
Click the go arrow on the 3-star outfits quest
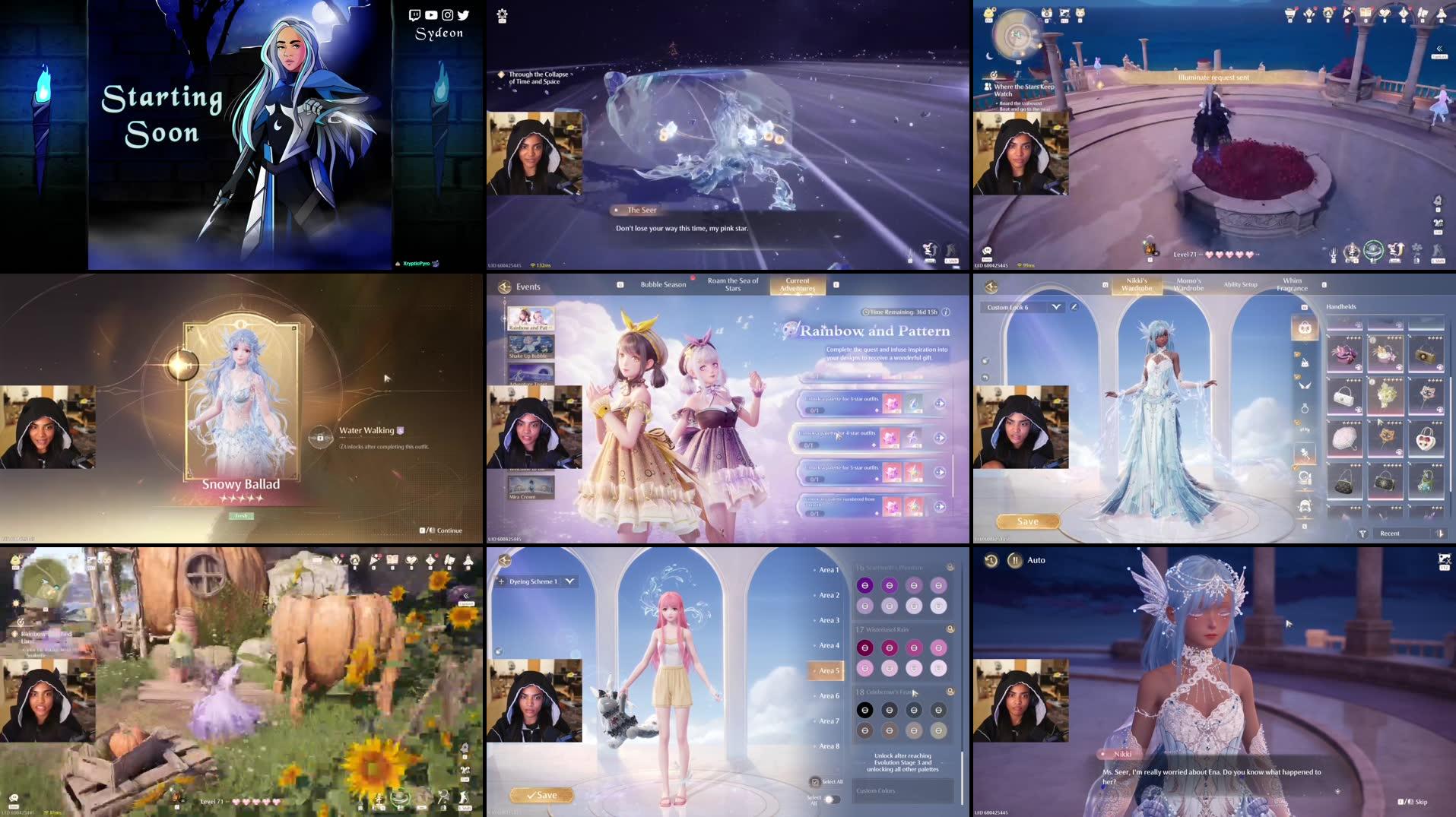click(x=940, y=404)
